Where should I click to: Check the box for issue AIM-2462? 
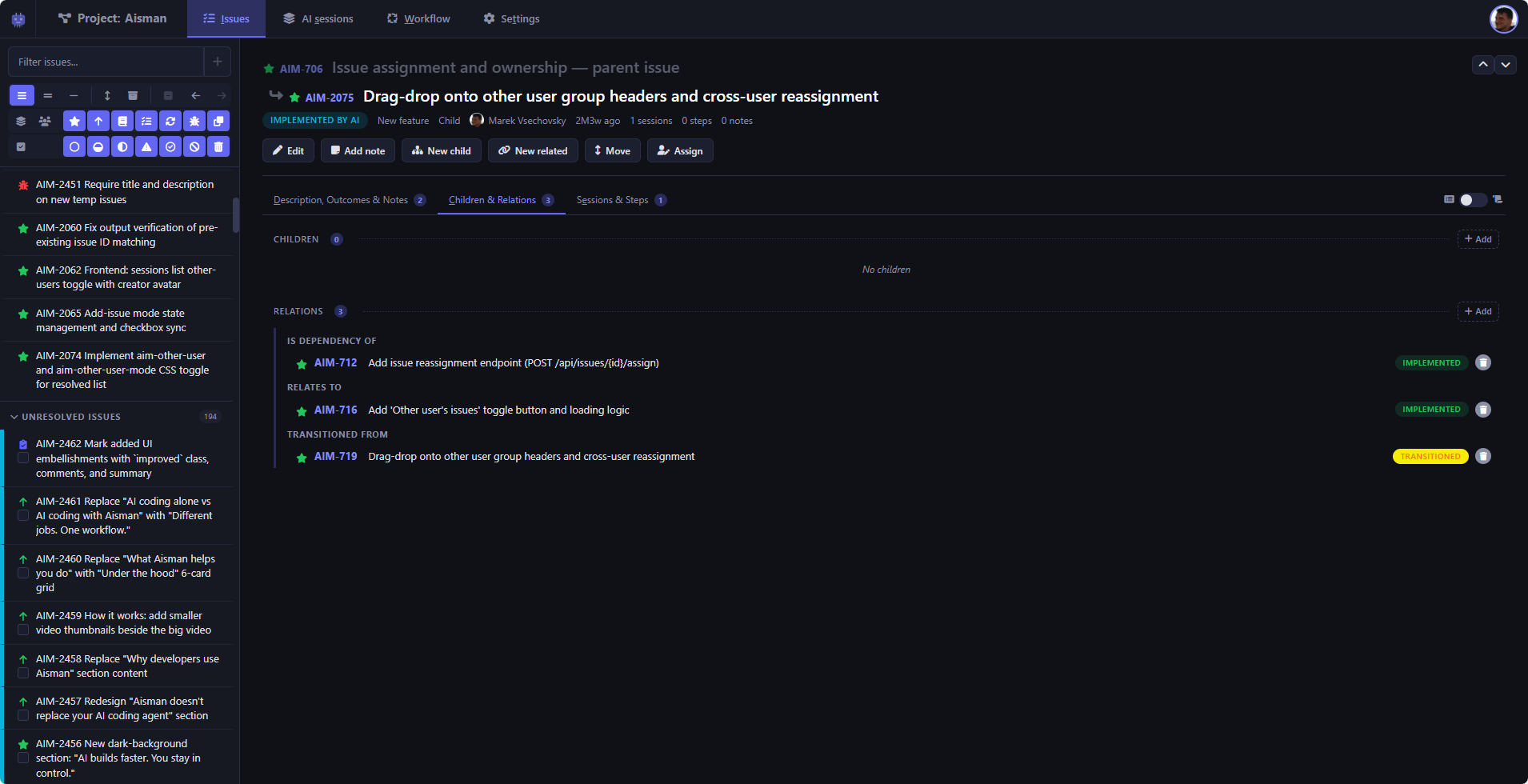(x=23, y=458)
